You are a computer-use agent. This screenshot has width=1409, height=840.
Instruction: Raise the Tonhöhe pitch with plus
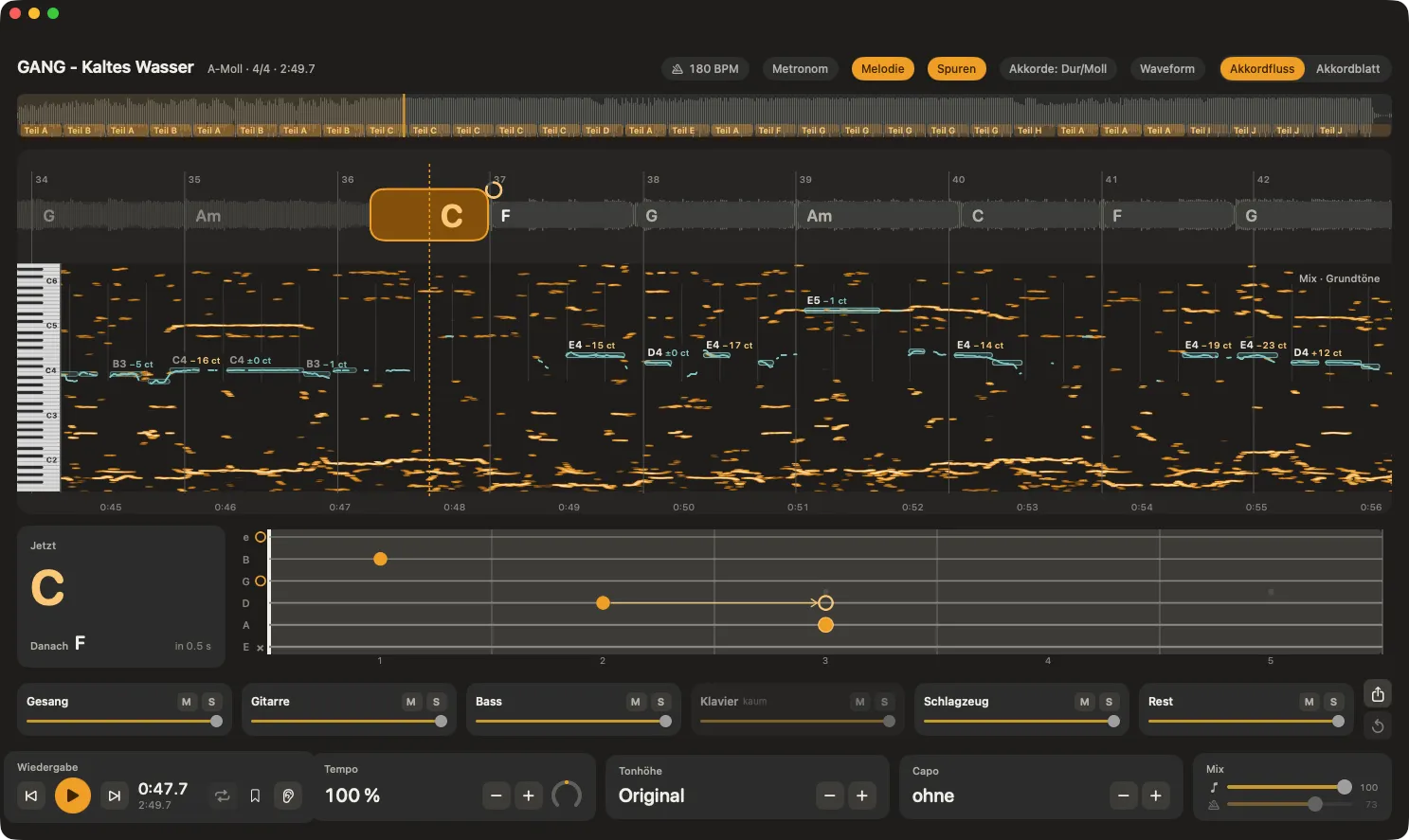(862, 795)
